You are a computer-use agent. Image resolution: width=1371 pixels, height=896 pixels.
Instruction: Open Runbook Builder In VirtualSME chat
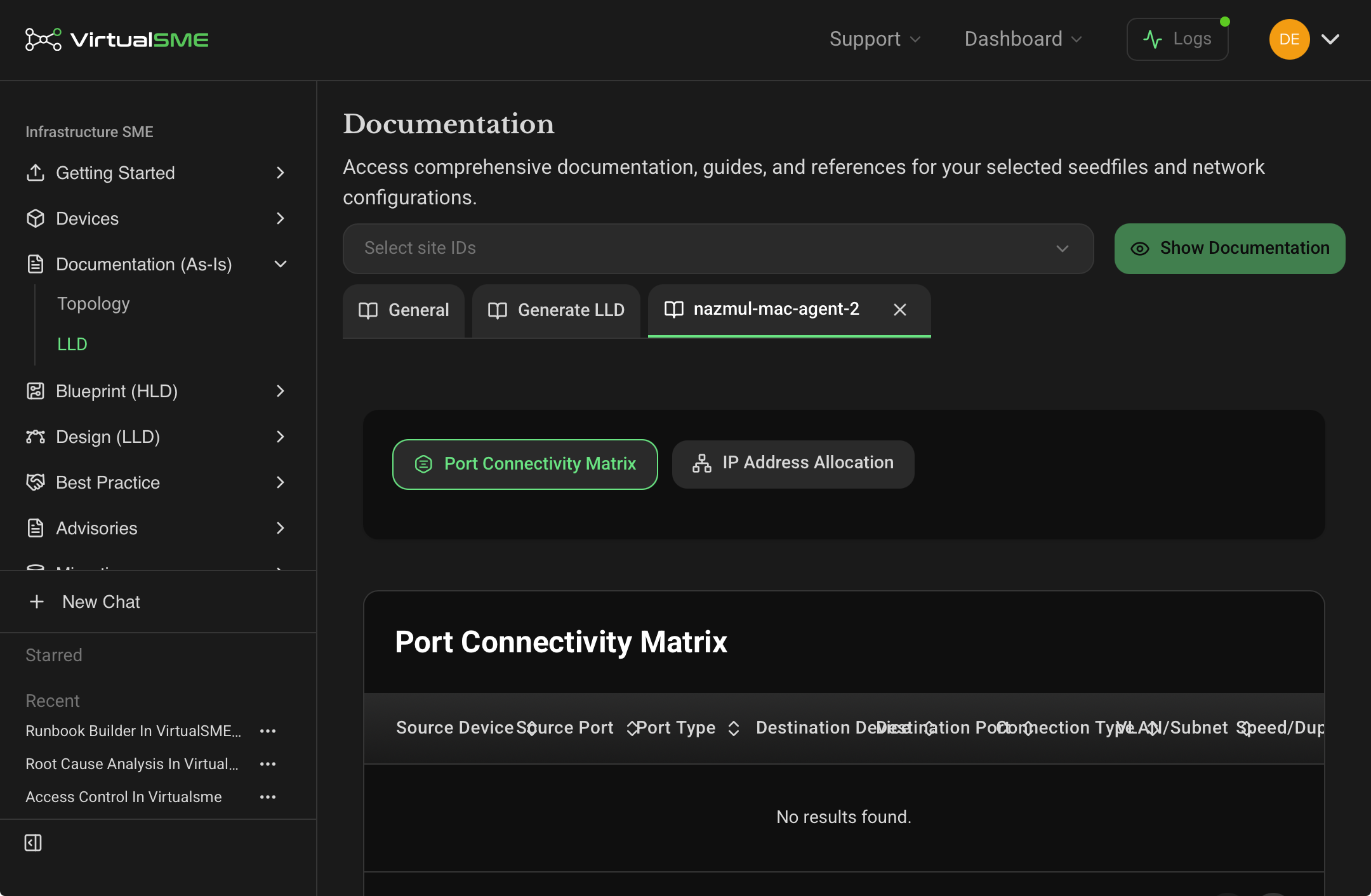133,731
